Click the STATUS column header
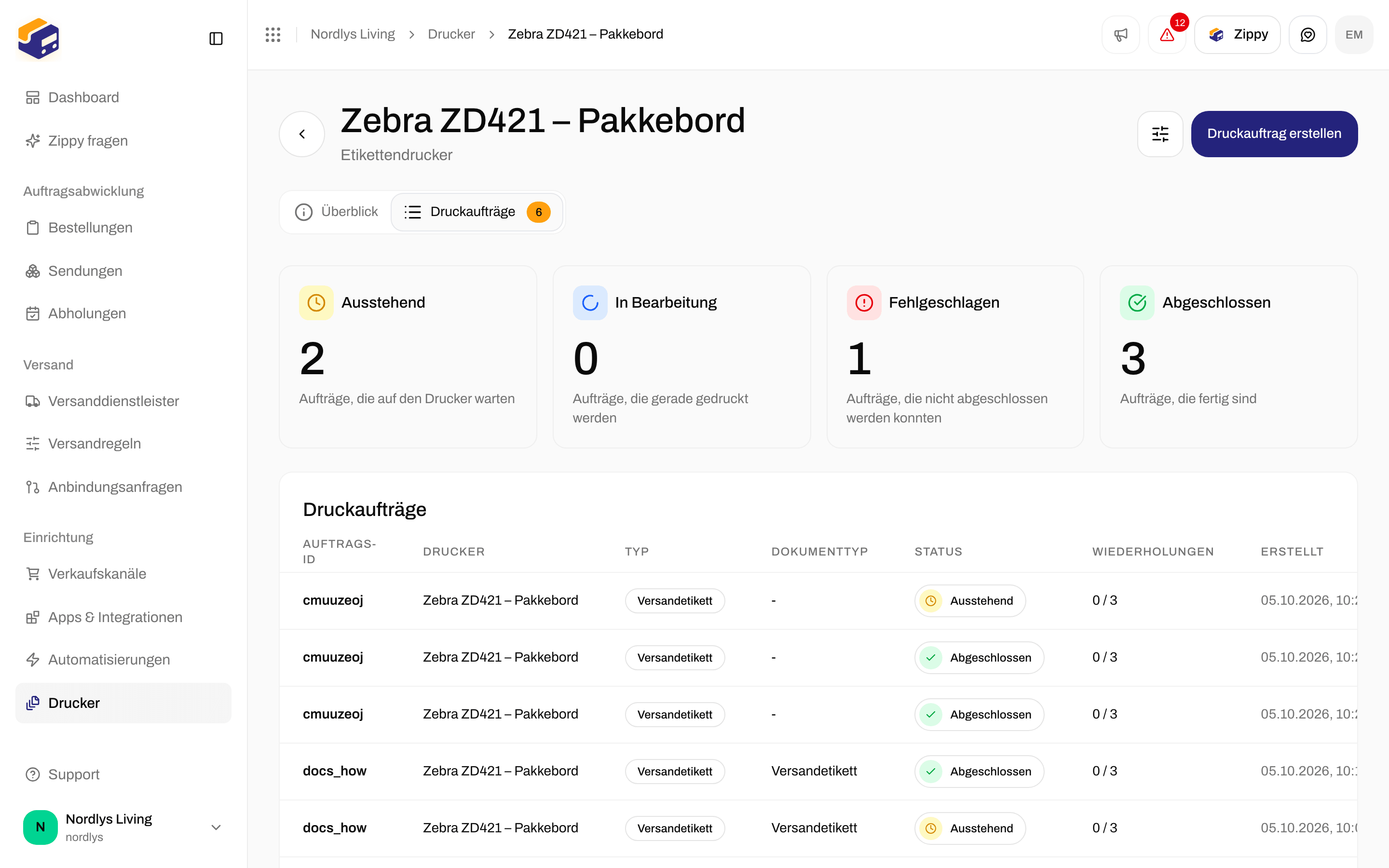The height and width of the screenshot is (868, 1389). pos(938,552)
